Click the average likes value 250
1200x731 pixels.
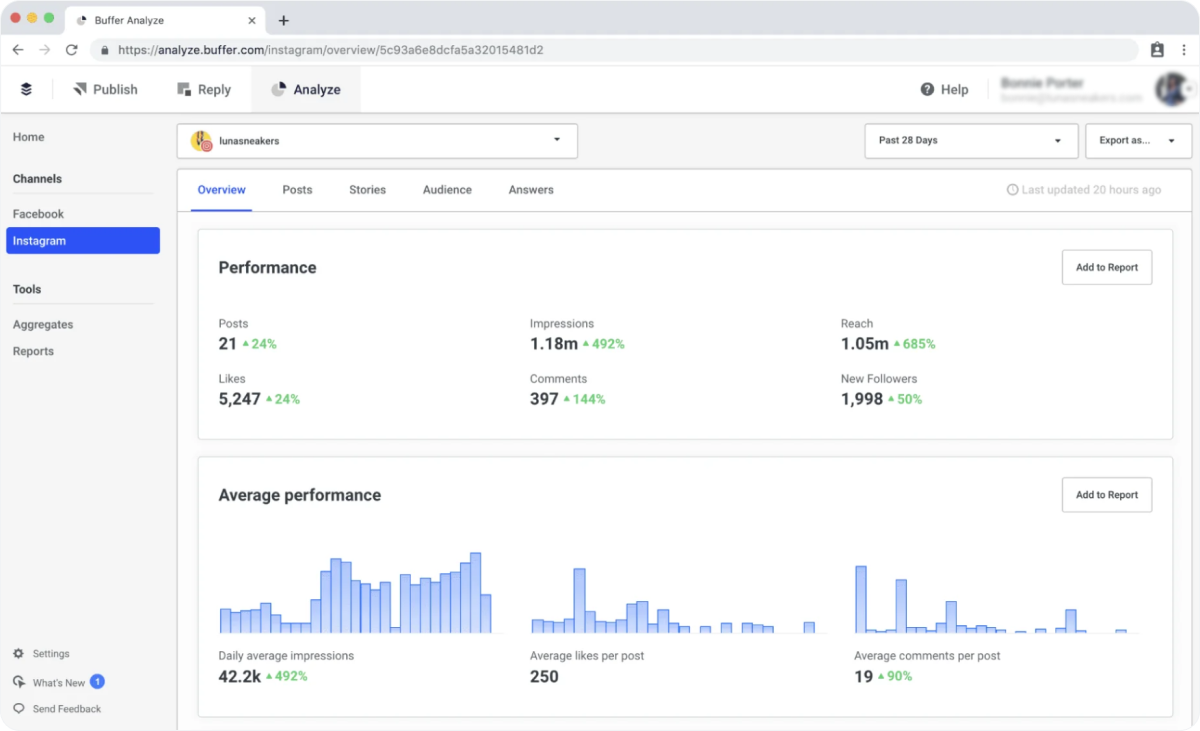(x=544, y=676)
